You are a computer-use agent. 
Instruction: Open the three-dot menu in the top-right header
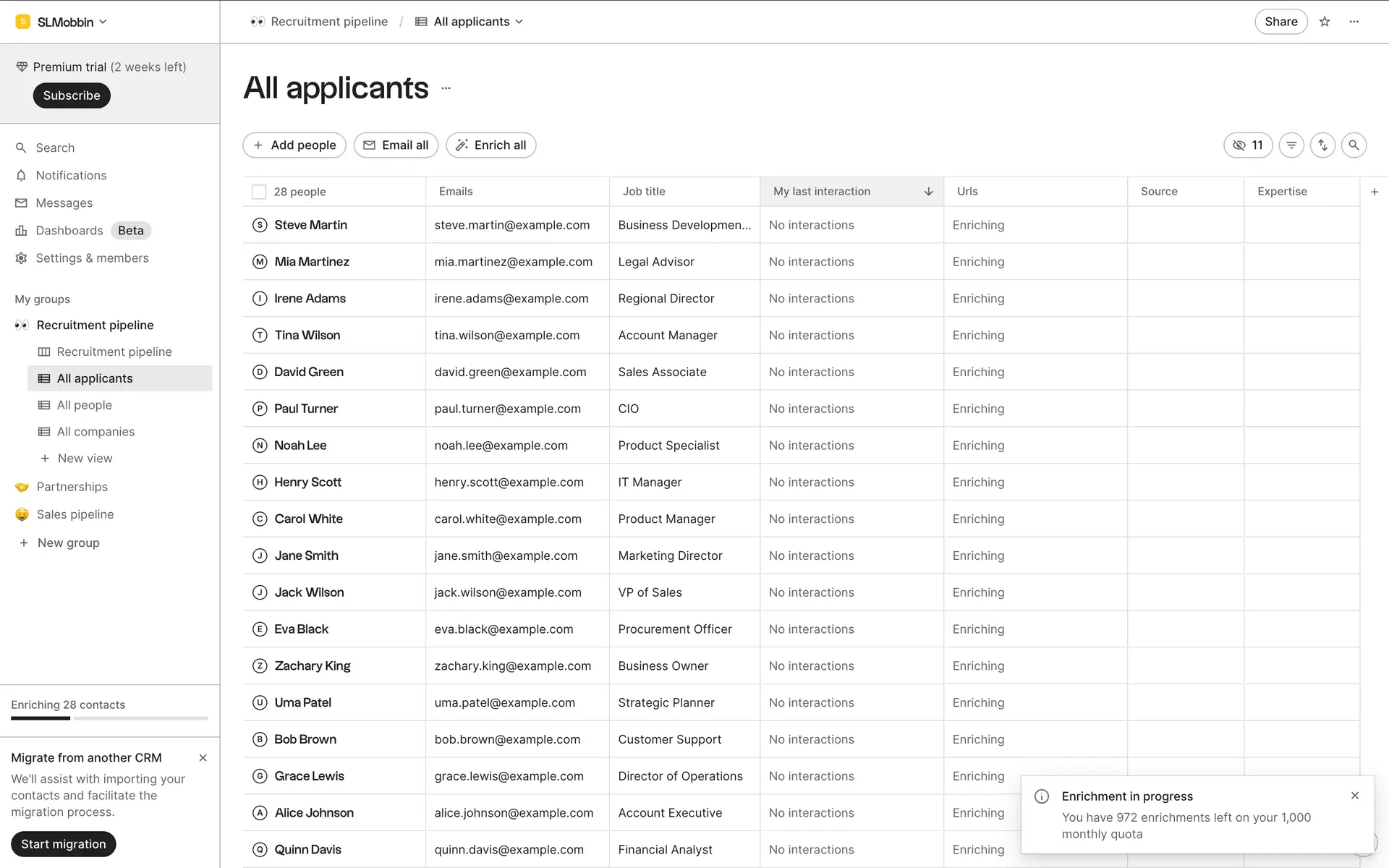1354,22
